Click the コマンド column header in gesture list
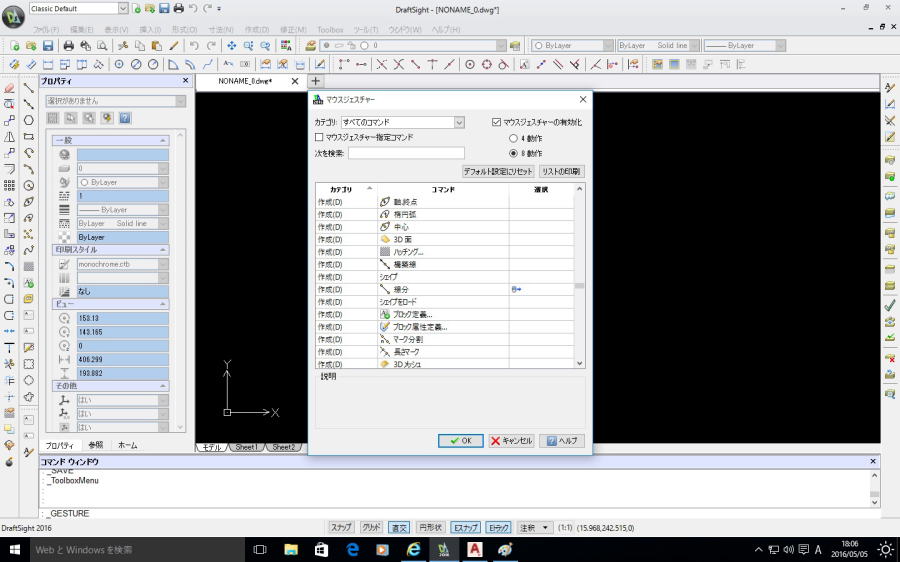The image size is (900, 562). (443, 189)
